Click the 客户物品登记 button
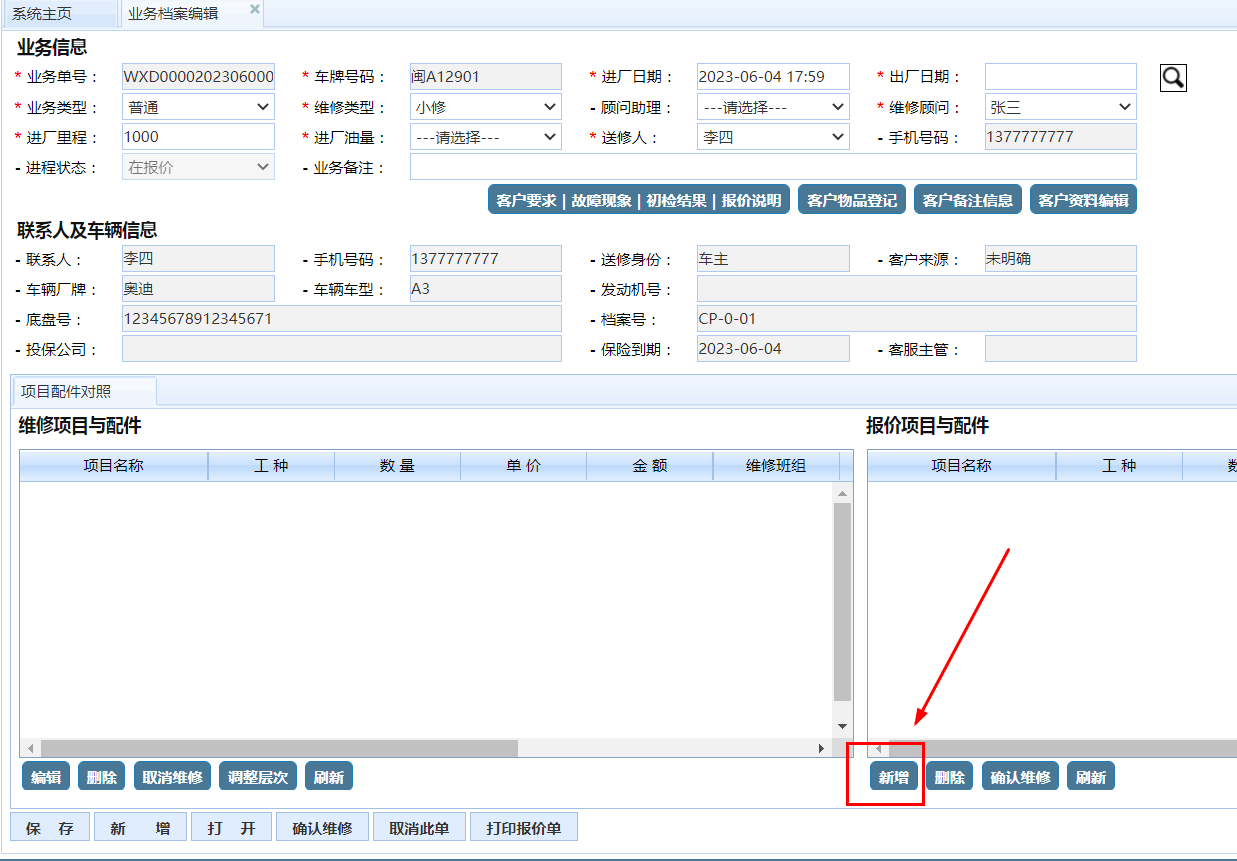Image resolution: width=1237 pixels, height=861 pixels. (852, 200)
